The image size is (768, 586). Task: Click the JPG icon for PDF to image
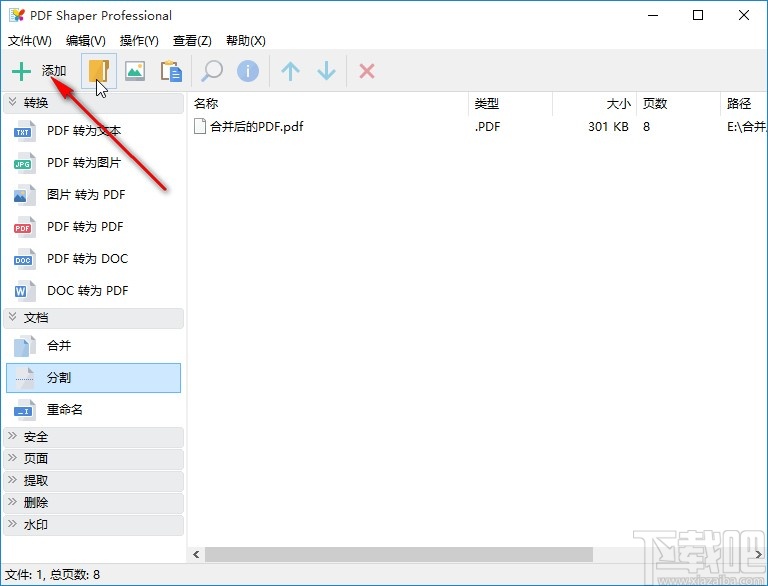coord(24,163)
